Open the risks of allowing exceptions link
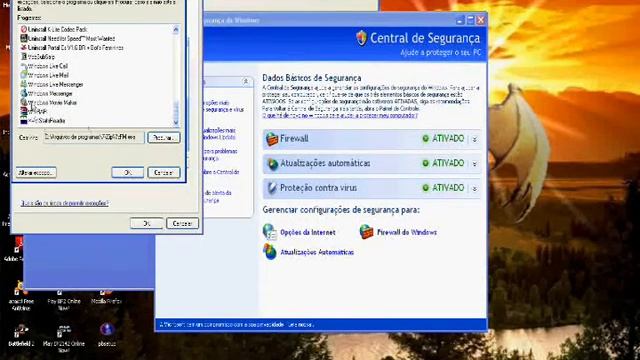 (x=64, y=203)
